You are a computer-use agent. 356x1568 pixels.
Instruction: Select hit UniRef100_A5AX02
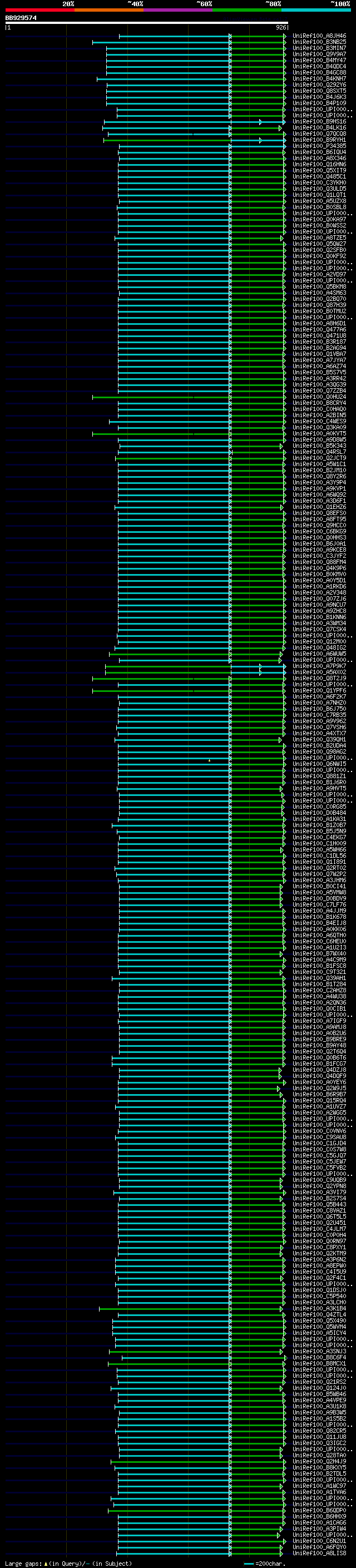(319, 672)
